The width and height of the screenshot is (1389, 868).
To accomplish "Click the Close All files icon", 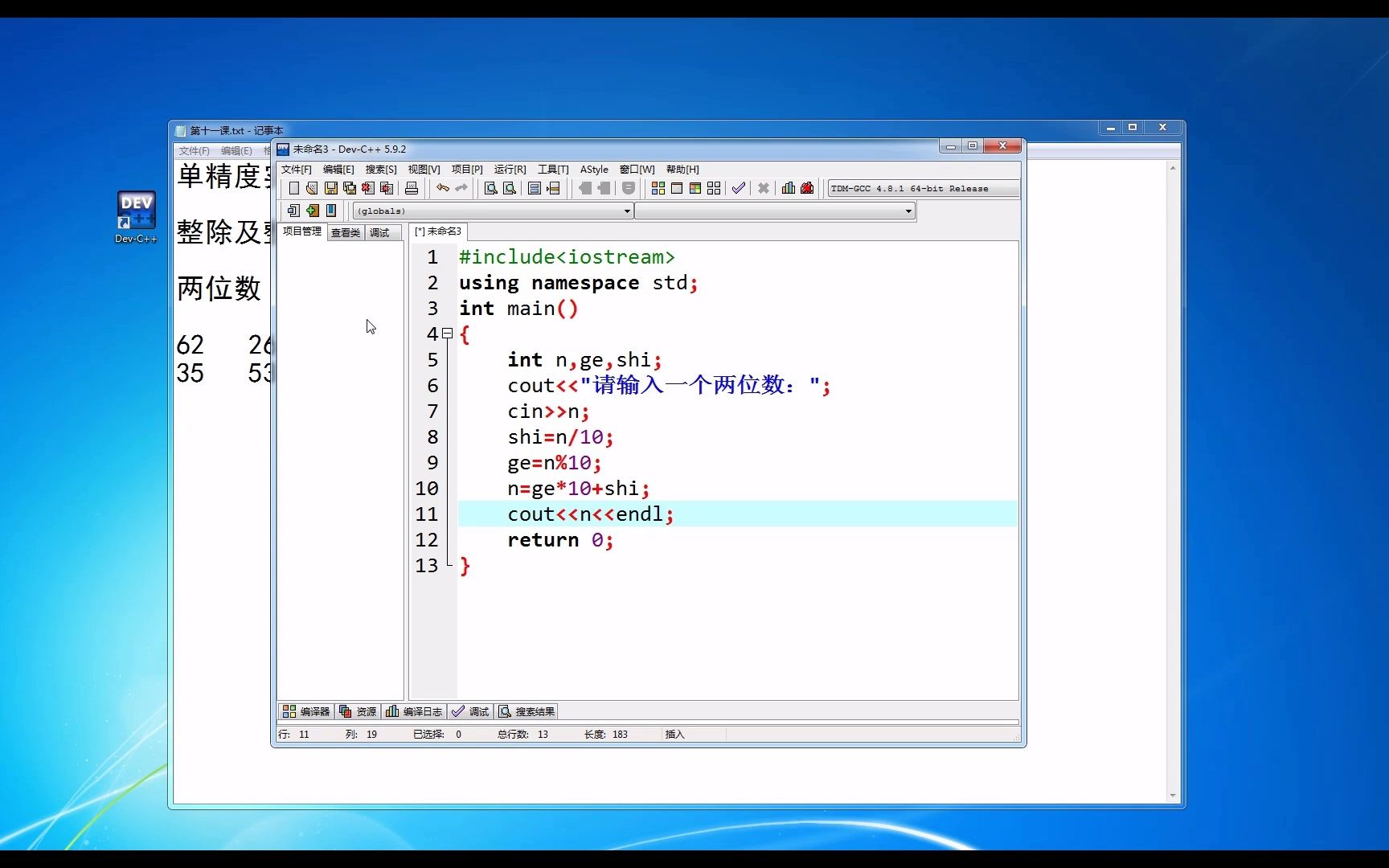I will coord(386,188).
